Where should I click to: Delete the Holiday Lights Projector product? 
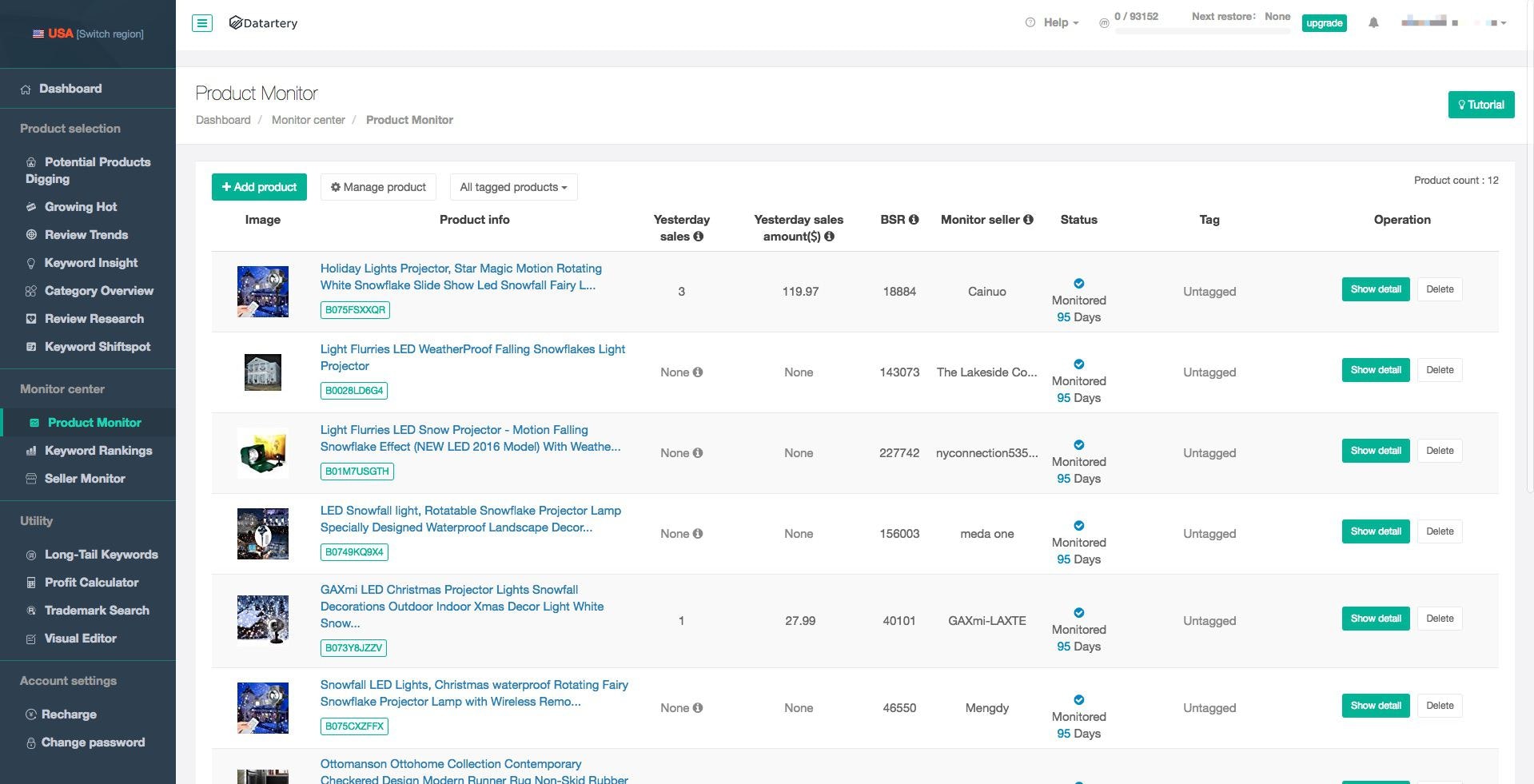(x=1440, y=289)
